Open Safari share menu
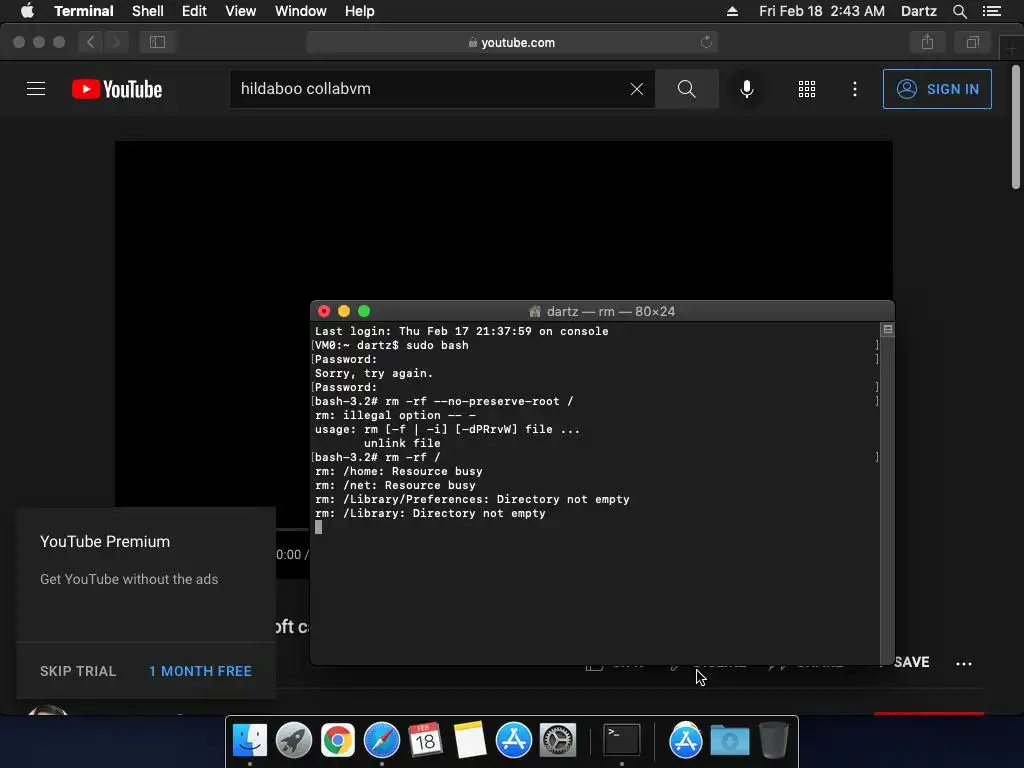Image resolution: width=1024 pixels, height=768 pixels. tap(927, 42)
